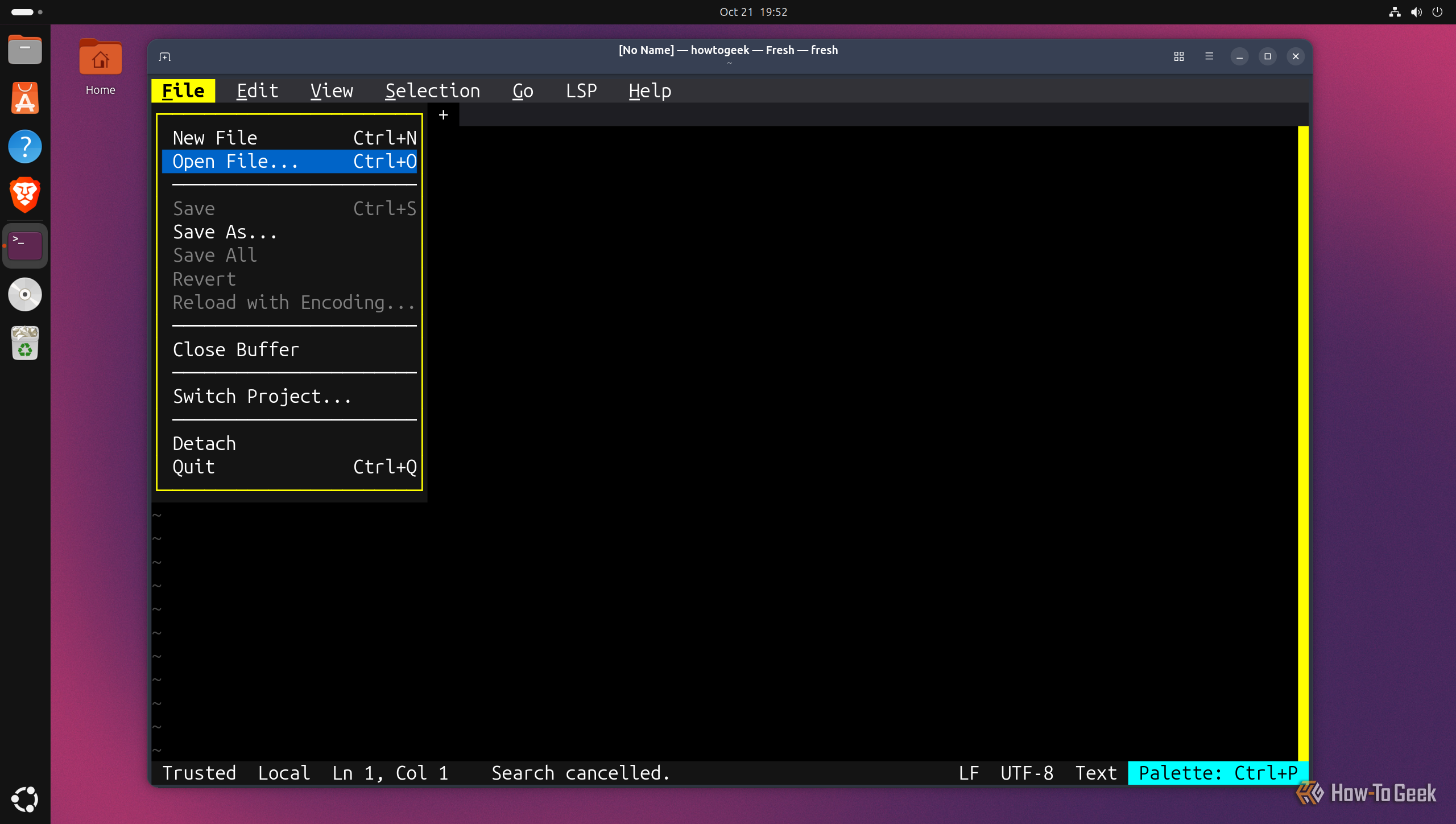The height and width of the screenshot is (824, 1456).
Task: Click the new tab icon in terminal titlebar
Action: [165, 56]
